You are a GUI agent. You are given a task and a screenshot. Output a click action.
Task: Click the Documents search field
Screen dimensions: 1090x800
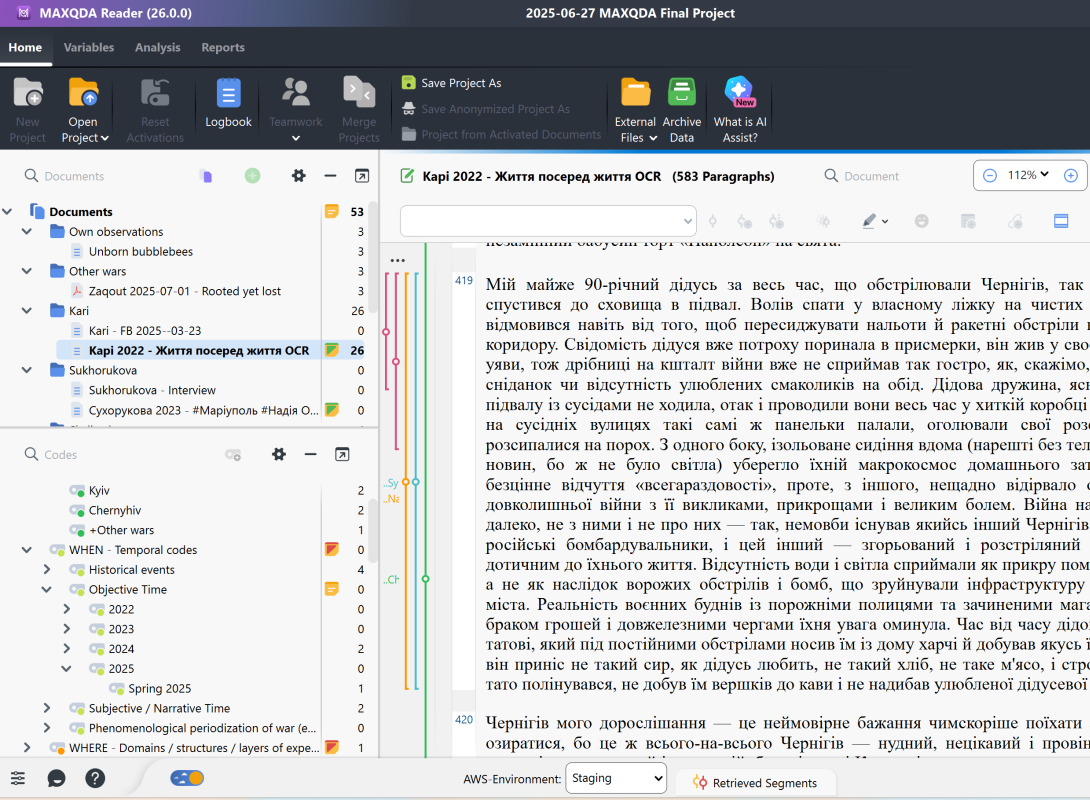point(74,176)
